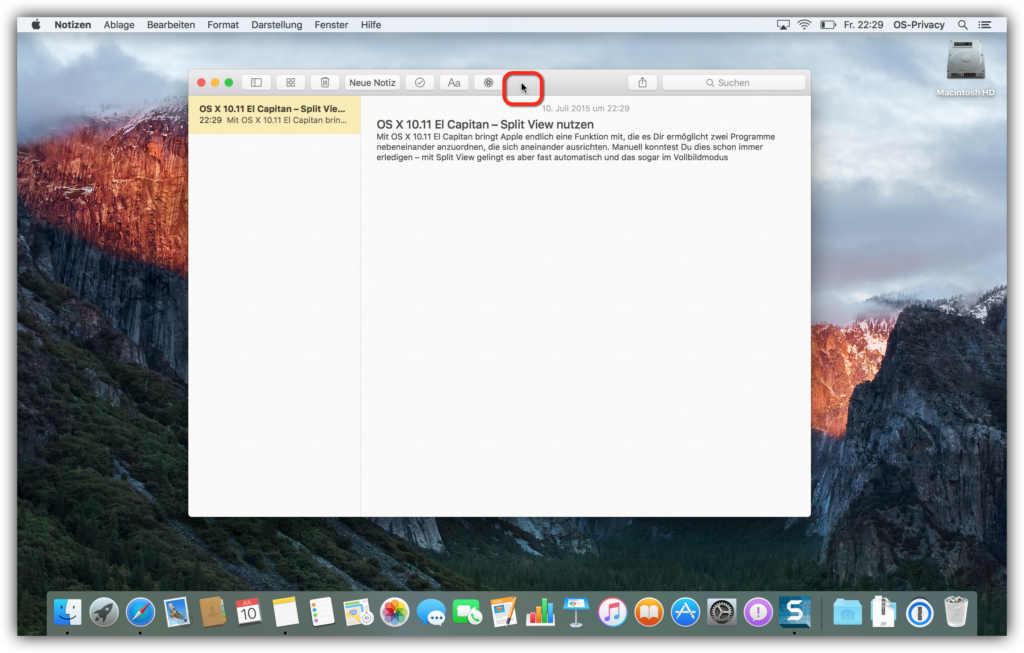Open the Format menu
Screen dimensions: 1024x653
(223, 25)
